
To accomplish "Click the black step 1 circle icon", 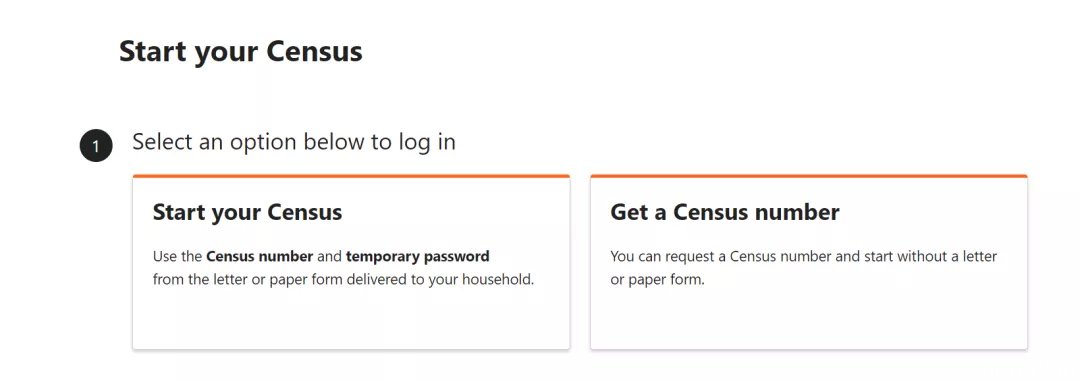I will point(96,145).
